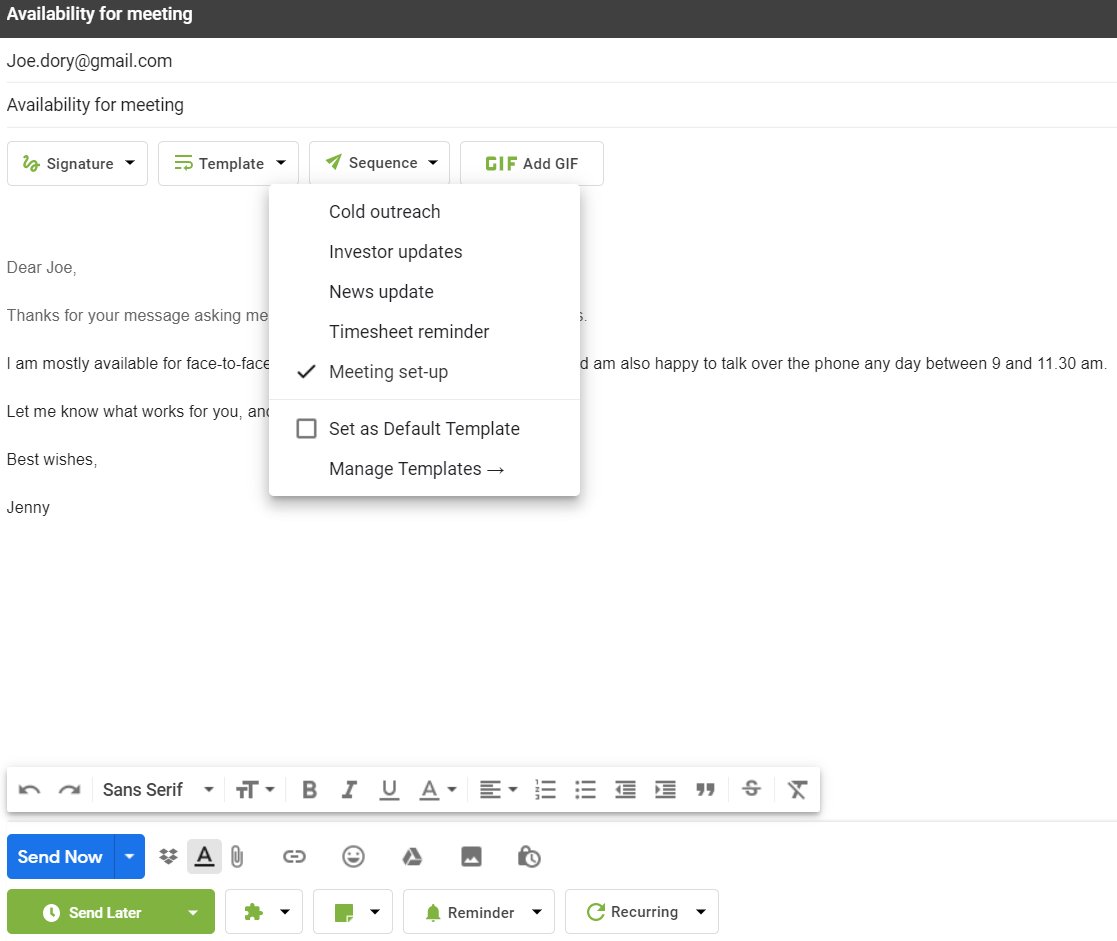Click the 'Dear Joe,' line in body
The height and width of the screenshot is (941, 1117).
(x=41, y=268)
